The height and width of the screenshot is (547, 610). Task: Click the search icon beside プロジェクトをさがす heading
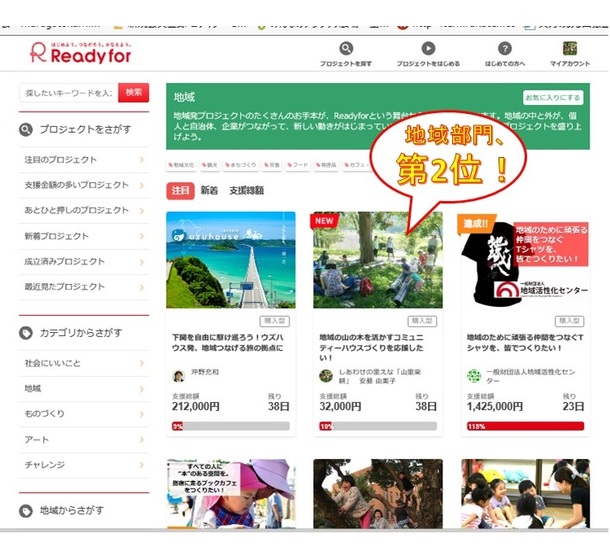coord(27,130)
